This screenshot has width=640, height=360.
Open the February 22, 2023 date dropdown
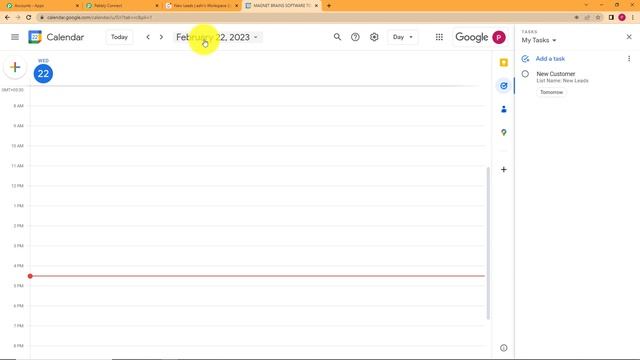217,37
